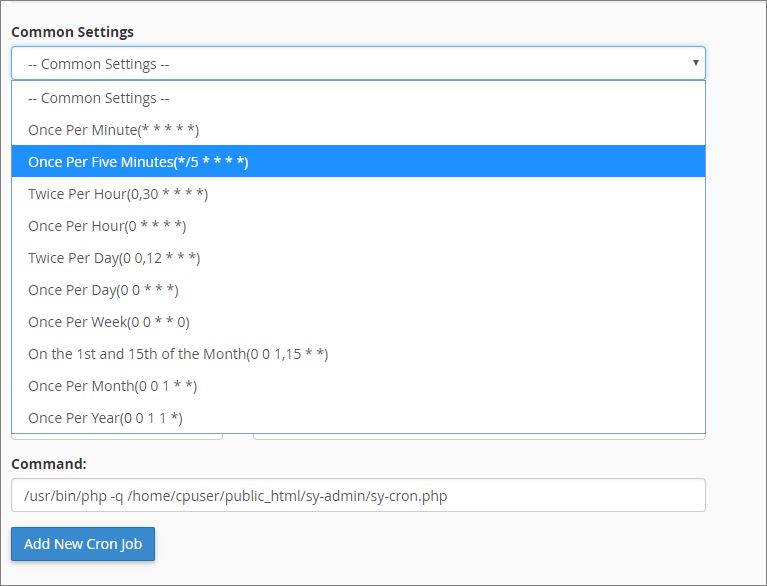Choose Once Per Minute option

coord(358,130)
